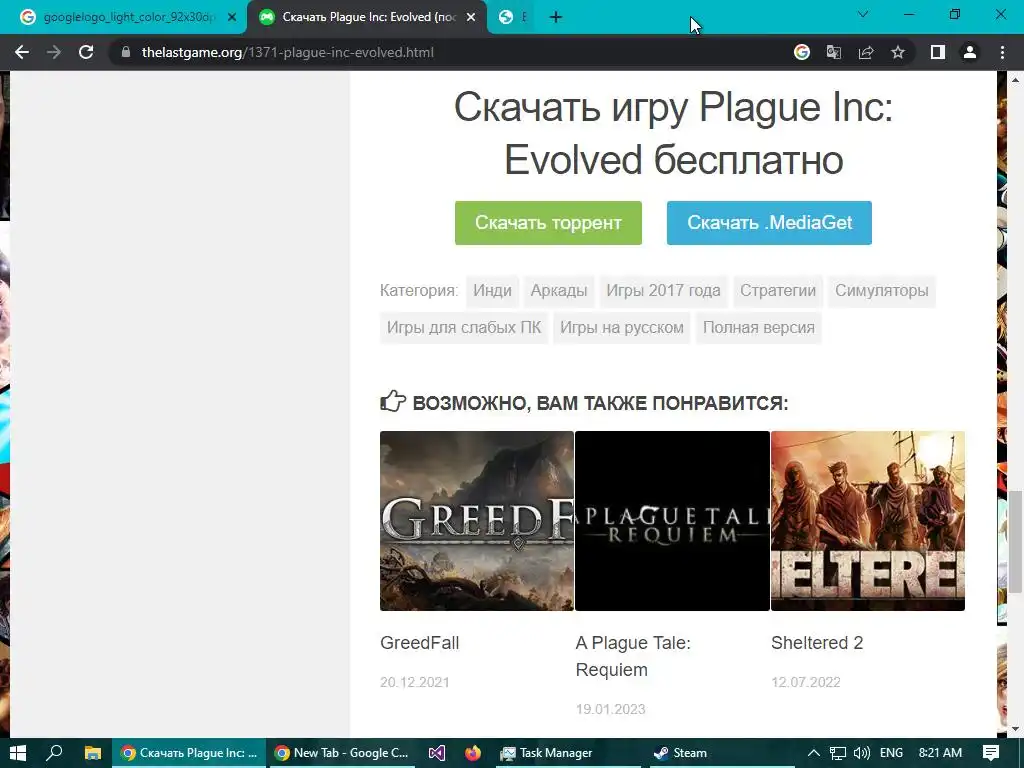Click the Скачать торрент button
This screenshot has height=768, width=1024.
coord(548,223)
